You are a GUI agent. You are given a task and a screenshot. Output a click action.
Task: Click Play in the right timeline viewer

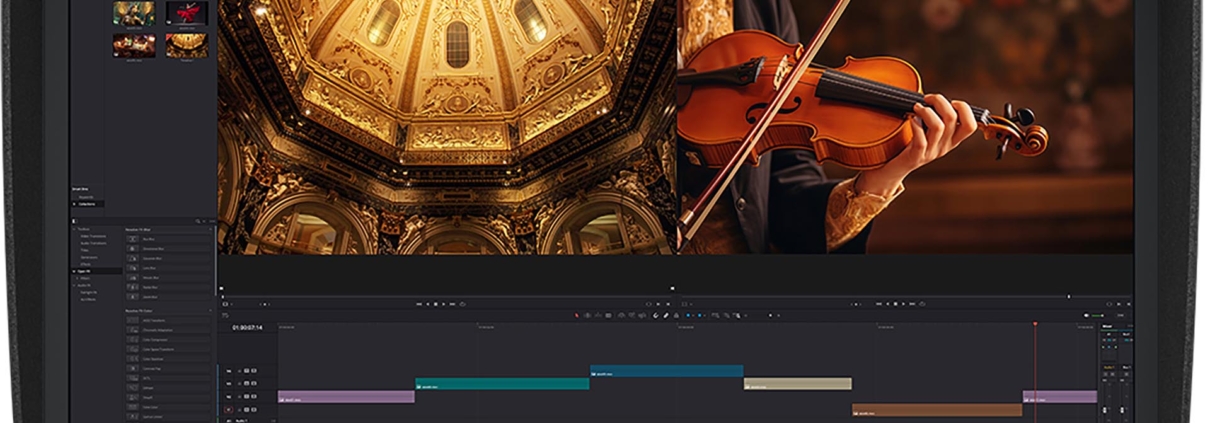[x=903, y=304]
